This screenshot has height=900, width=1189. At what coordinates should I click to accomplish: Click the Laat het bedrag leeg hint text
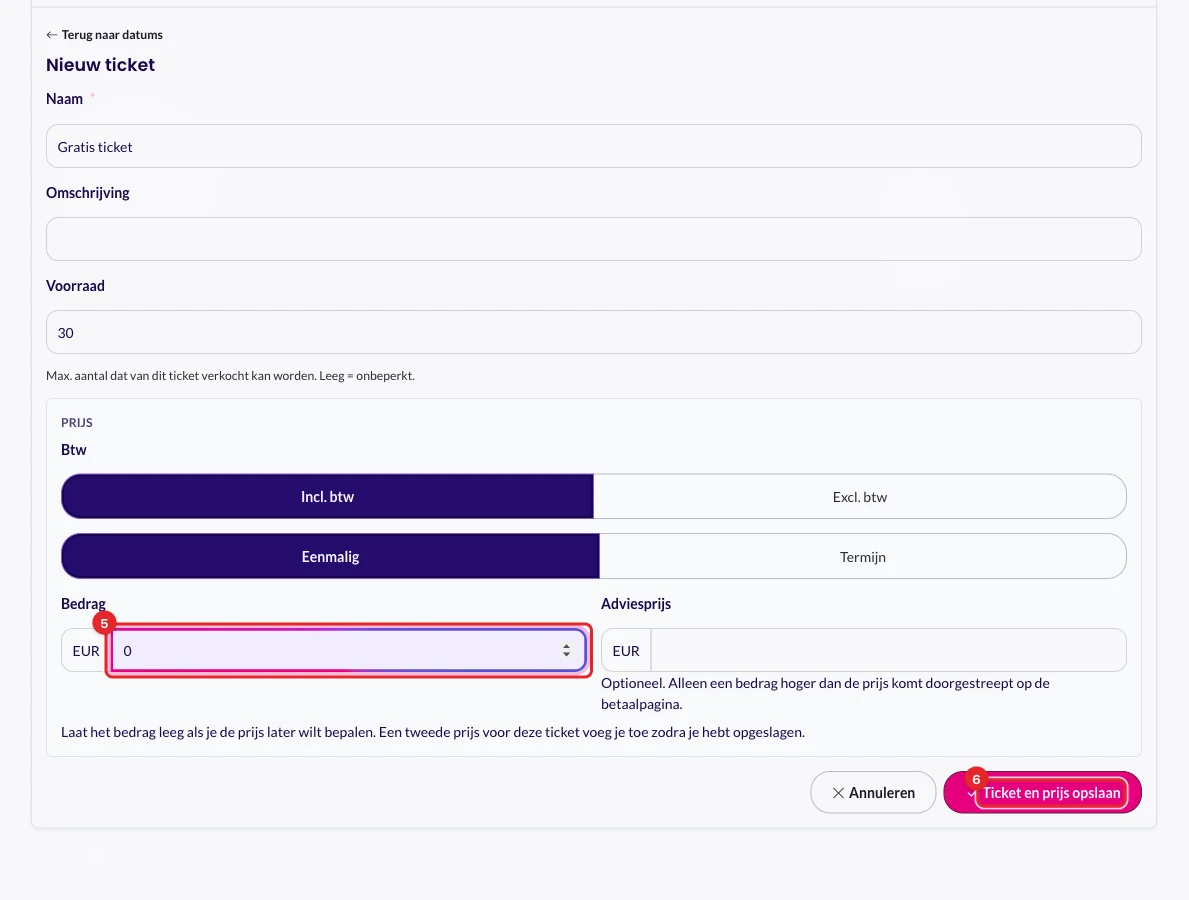433,732
